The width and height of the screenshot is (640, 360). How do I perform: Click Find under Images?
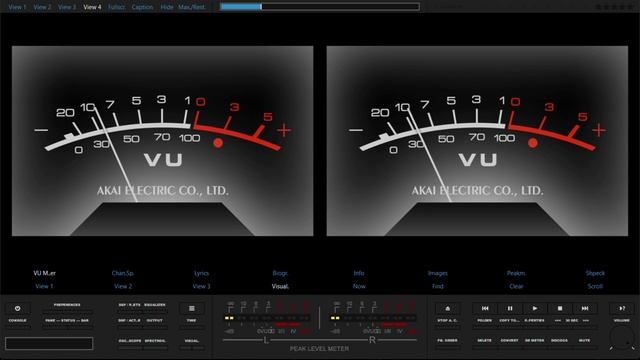coord(438,286)
